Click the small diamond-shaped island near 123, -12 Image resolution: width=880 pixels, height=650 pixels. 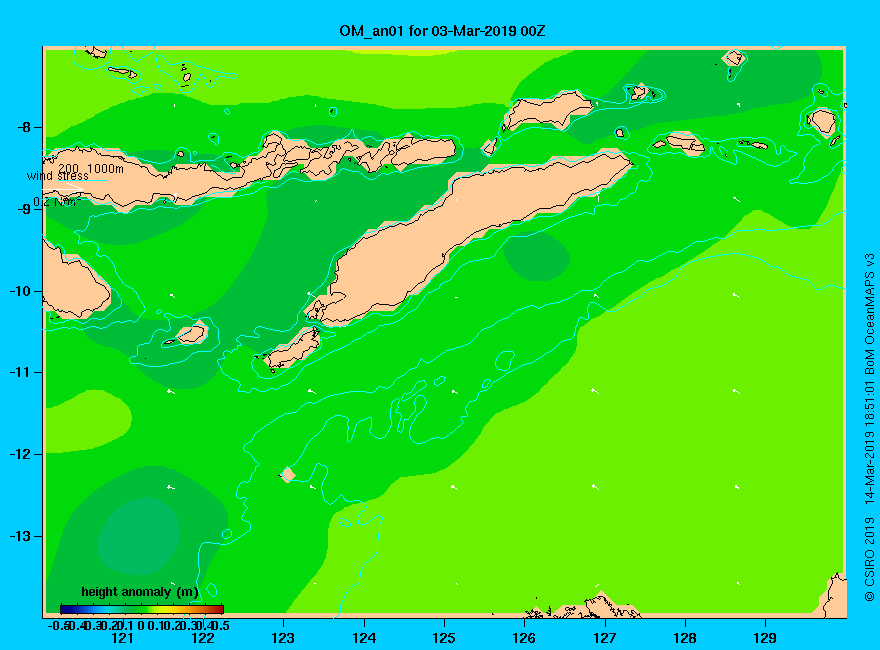(288, 475)
